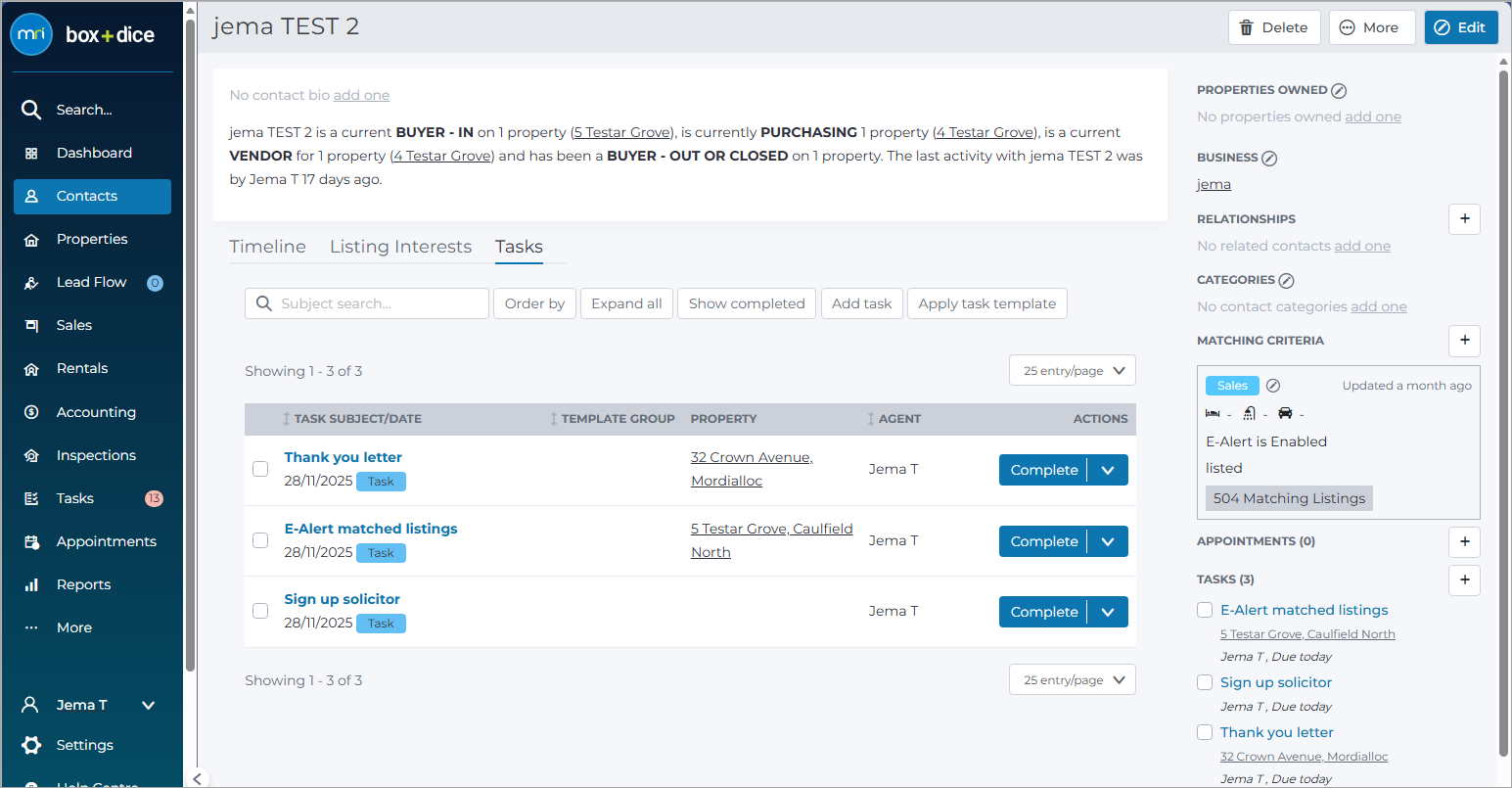This screenshot has width=1512, height=788.
Task: Click Apply task template button
Action: [x=987, y=303]
